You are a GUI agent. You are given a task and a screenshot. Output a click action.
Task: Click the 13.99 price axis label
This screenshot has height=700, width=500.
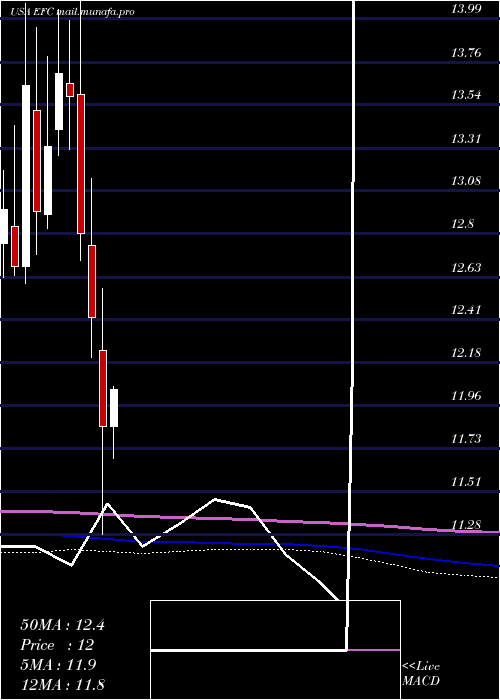pos(466,9)
